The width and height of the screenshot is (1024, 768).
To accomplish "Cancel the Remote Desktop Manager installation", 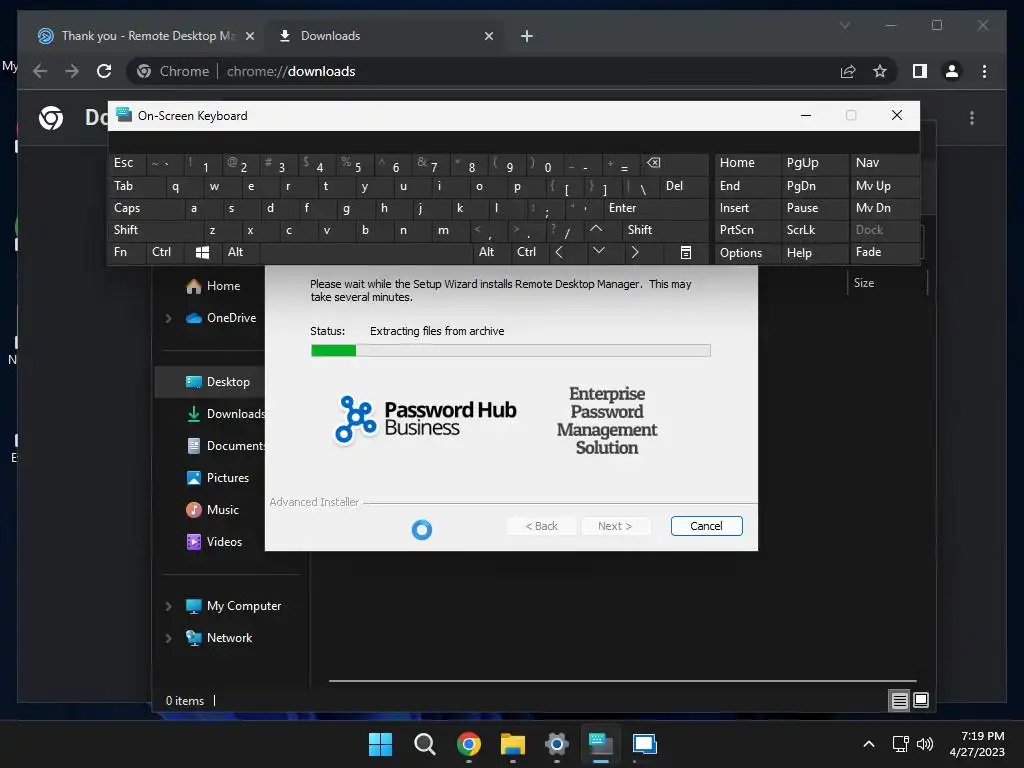I will click(707, 526).
